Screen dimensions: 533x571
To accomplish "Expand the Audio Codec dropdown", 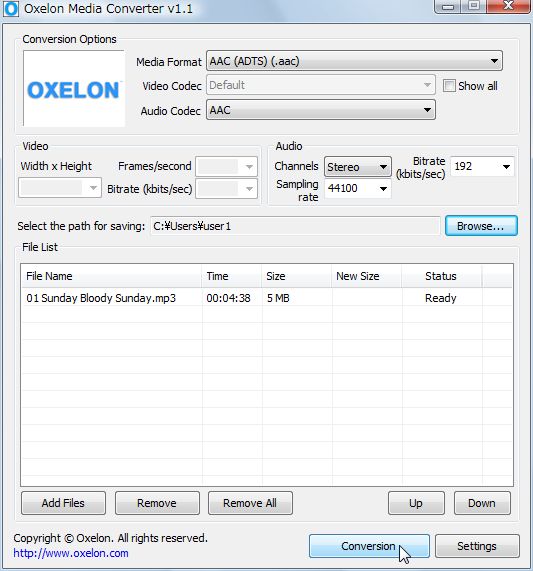I will [x=321, y=110].
